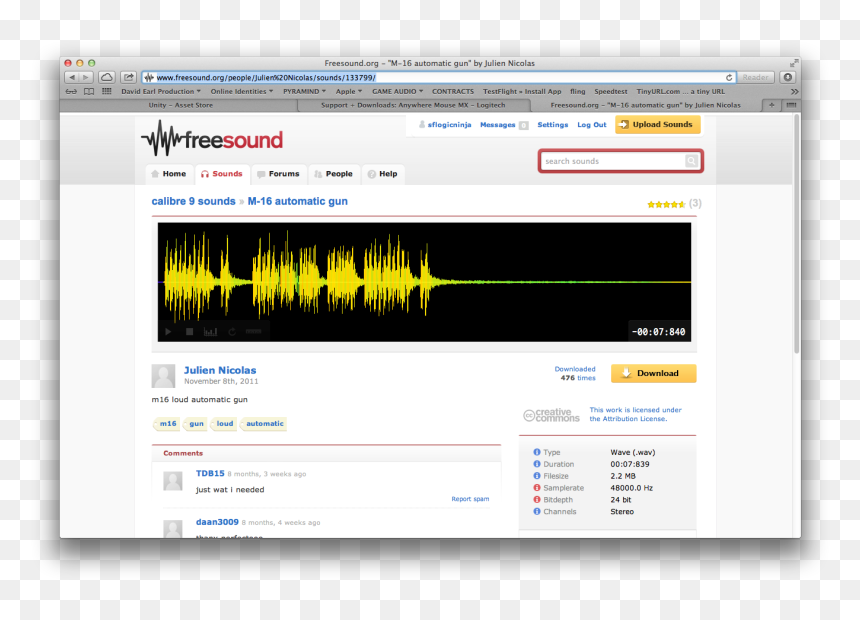Expand the GAME AUDIO bookmarks folder

398,92
